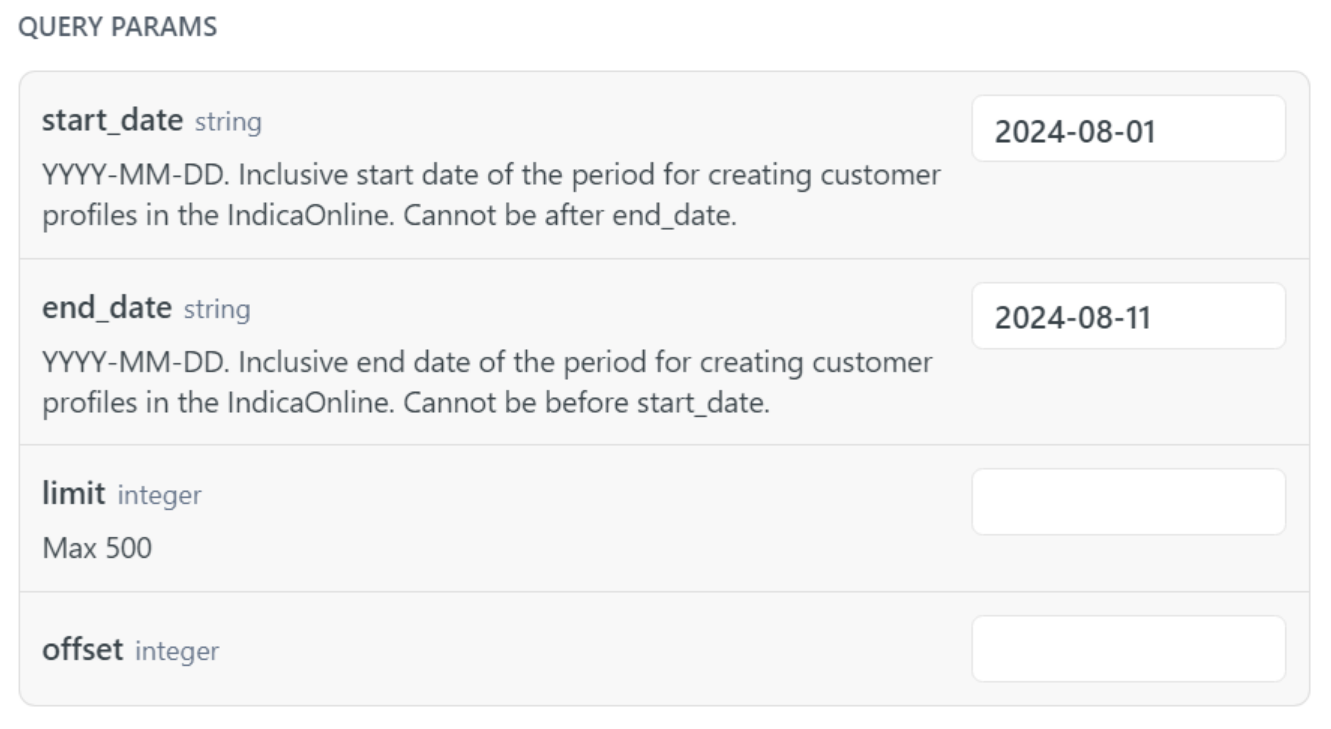Focus the empty limit input box

(1127, 502)
